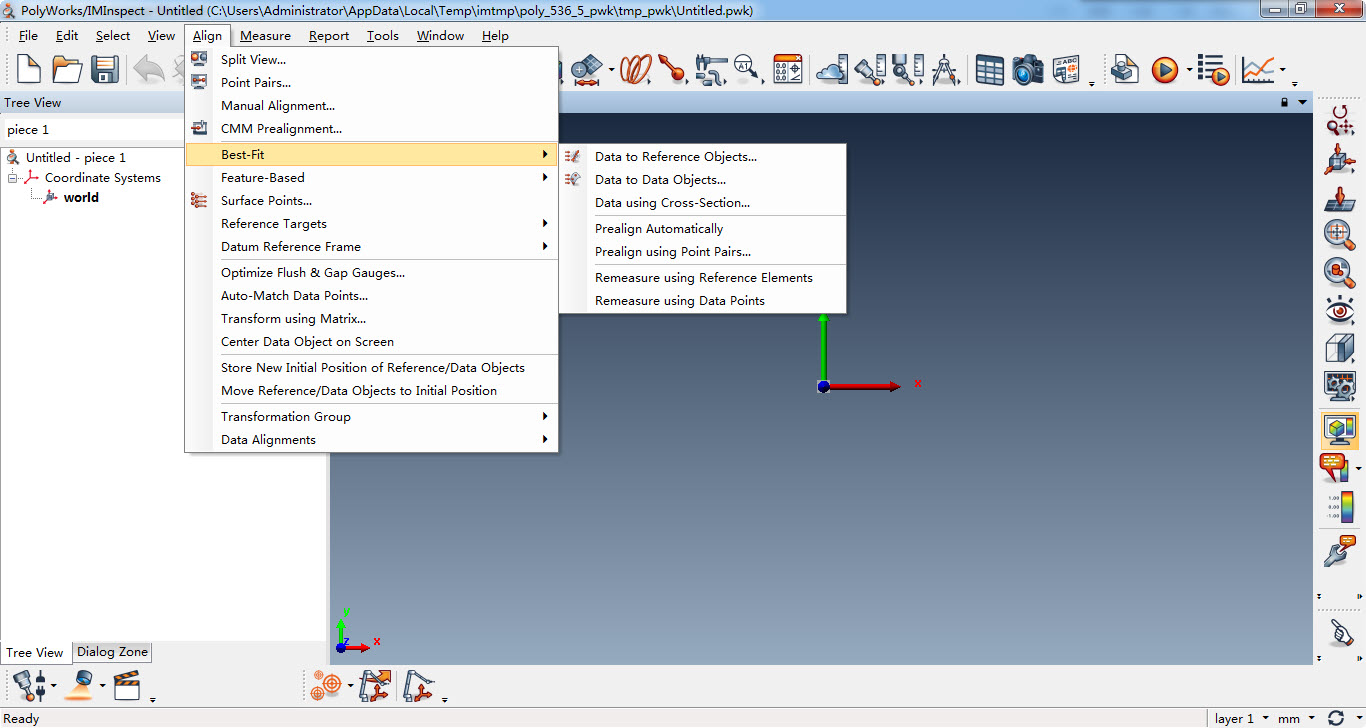
Task: Open the Measure menu
Action: tap(265, 36)
